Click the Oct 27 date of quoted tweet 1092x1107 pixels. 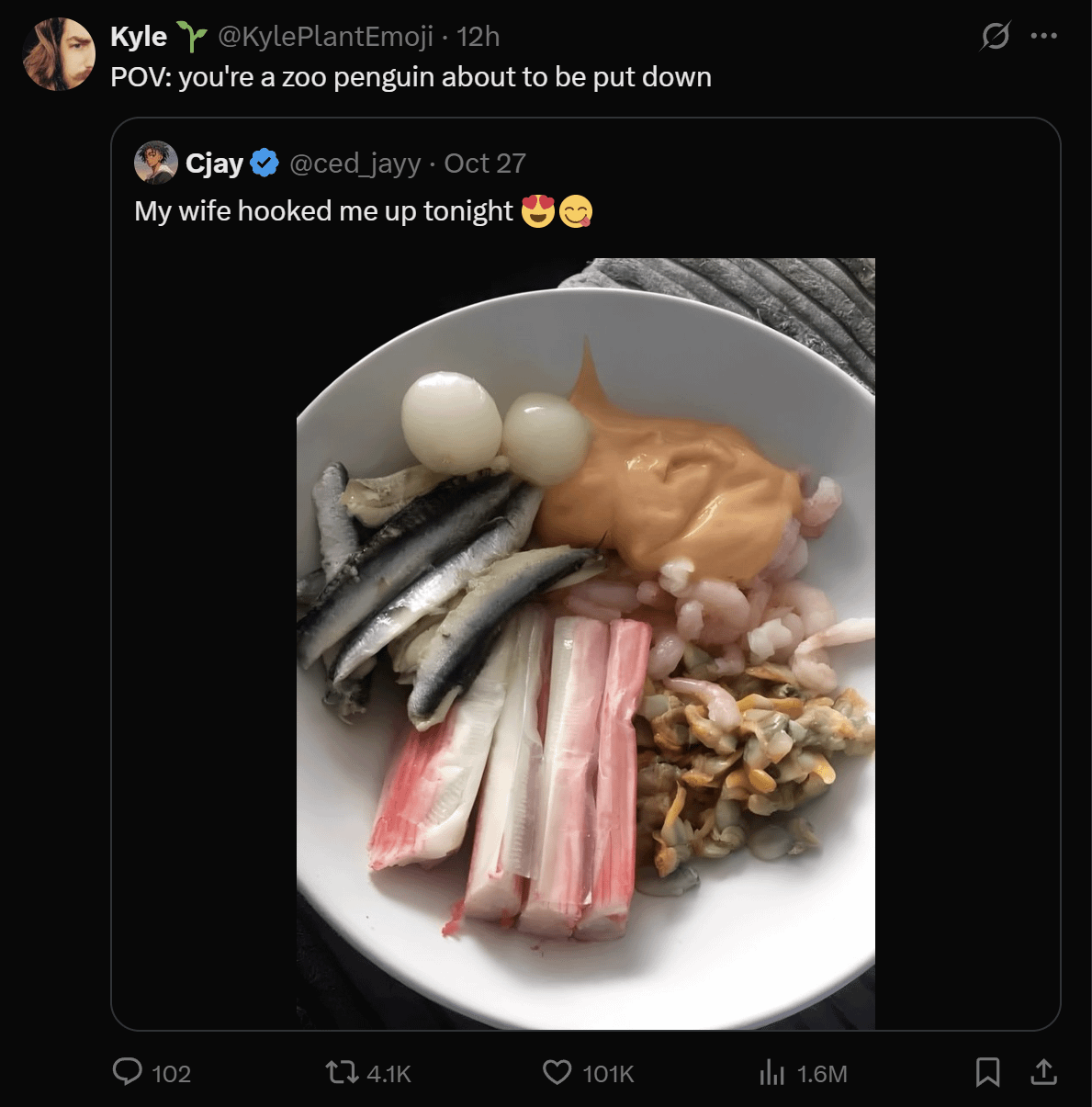coord(485,164)
